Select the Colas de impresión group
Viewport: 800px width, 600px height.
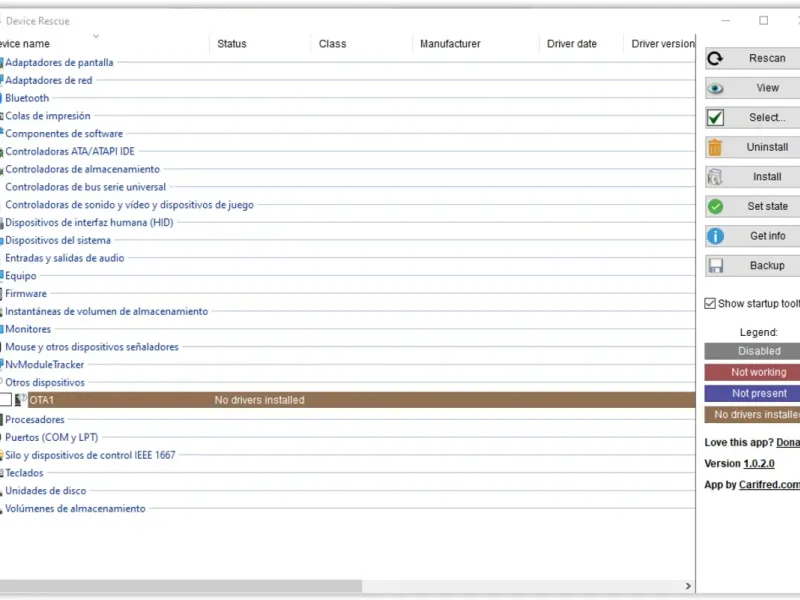[47, 116]
